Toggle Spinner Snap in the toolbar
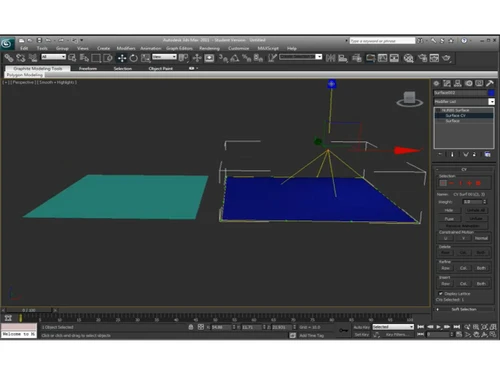 [x=258, y=58]
